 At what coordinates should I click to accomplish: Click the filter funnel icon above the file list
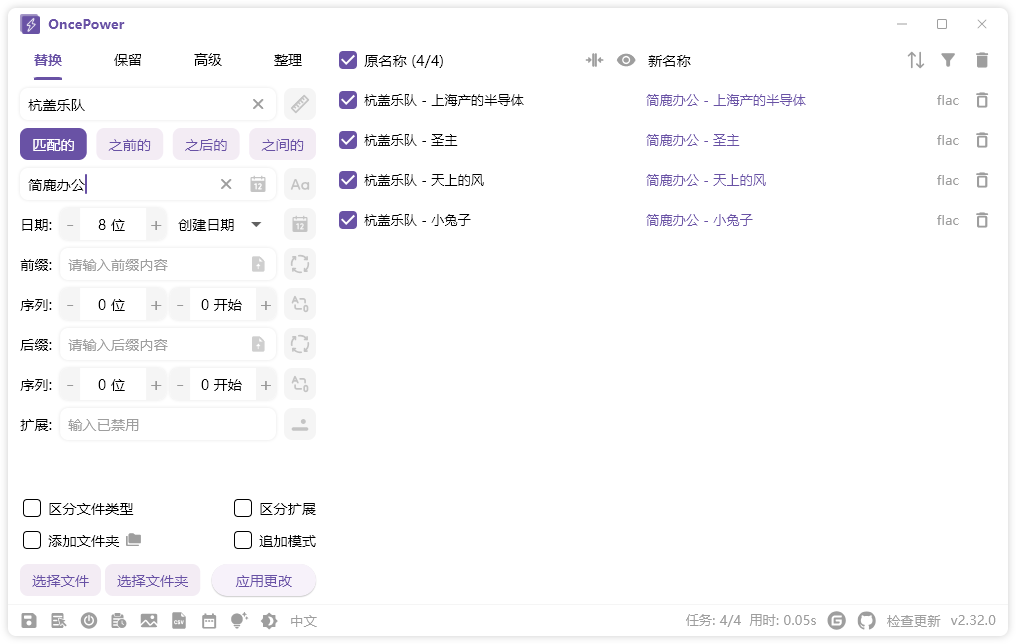[947, 60]
